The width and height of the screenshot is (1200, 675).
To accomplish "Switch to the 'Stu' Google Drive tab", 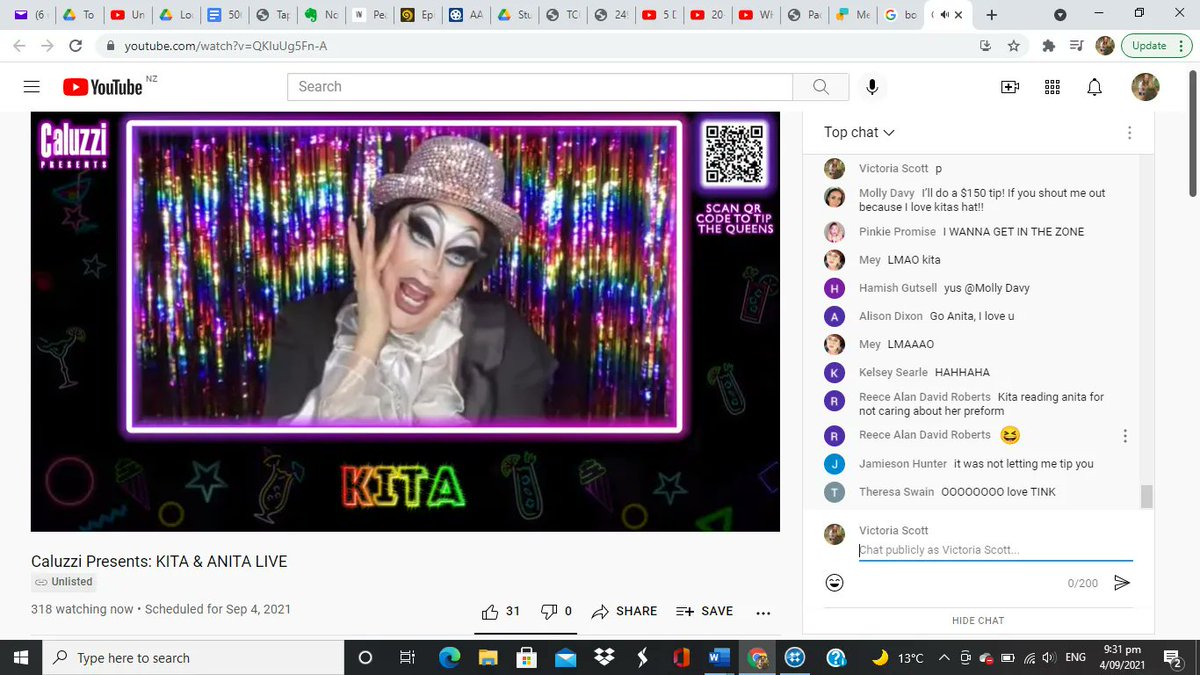I will point(513,15).
